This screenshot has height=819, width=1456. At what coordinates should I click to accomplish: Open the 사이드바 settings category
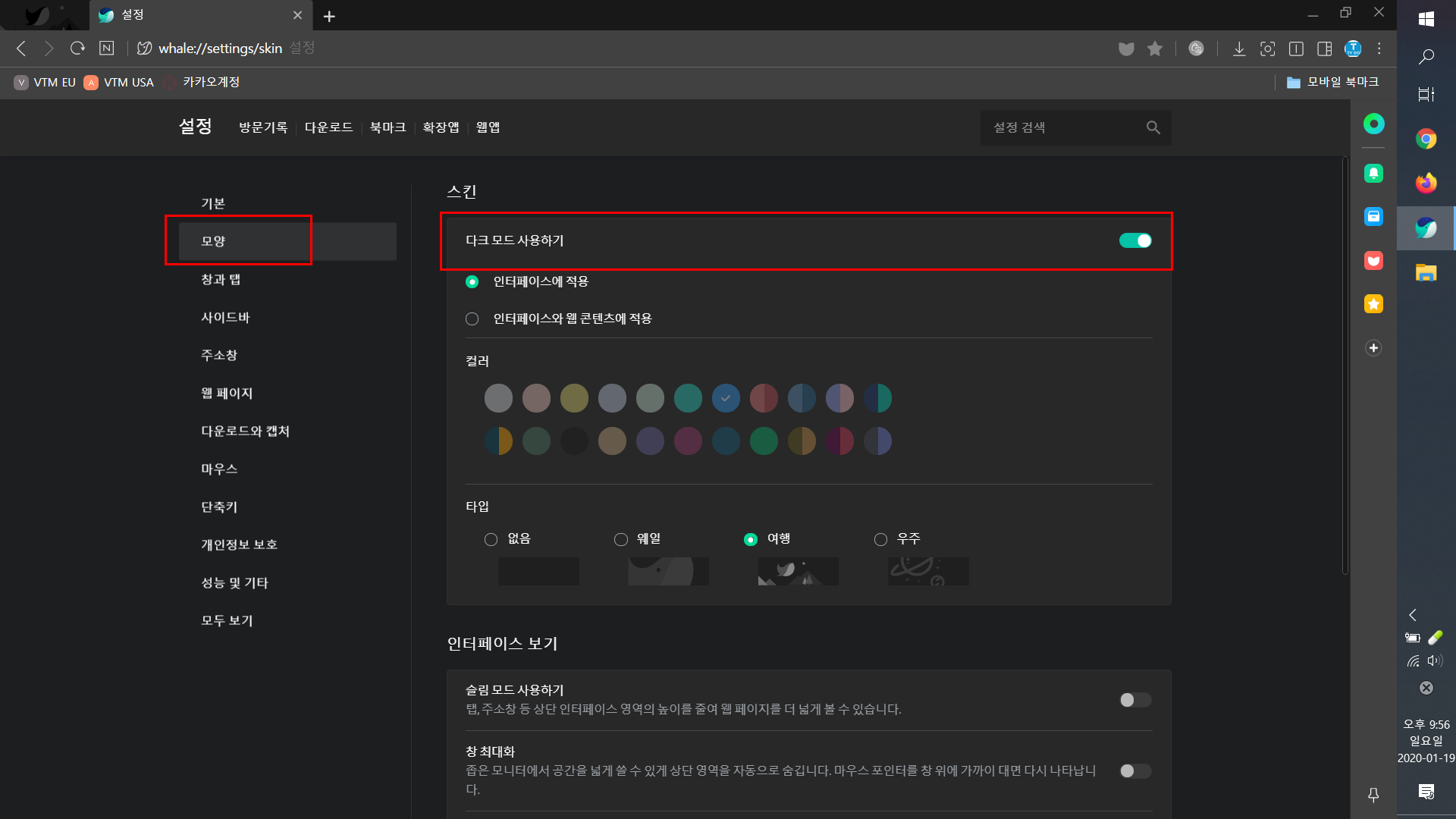pos(225,317)
